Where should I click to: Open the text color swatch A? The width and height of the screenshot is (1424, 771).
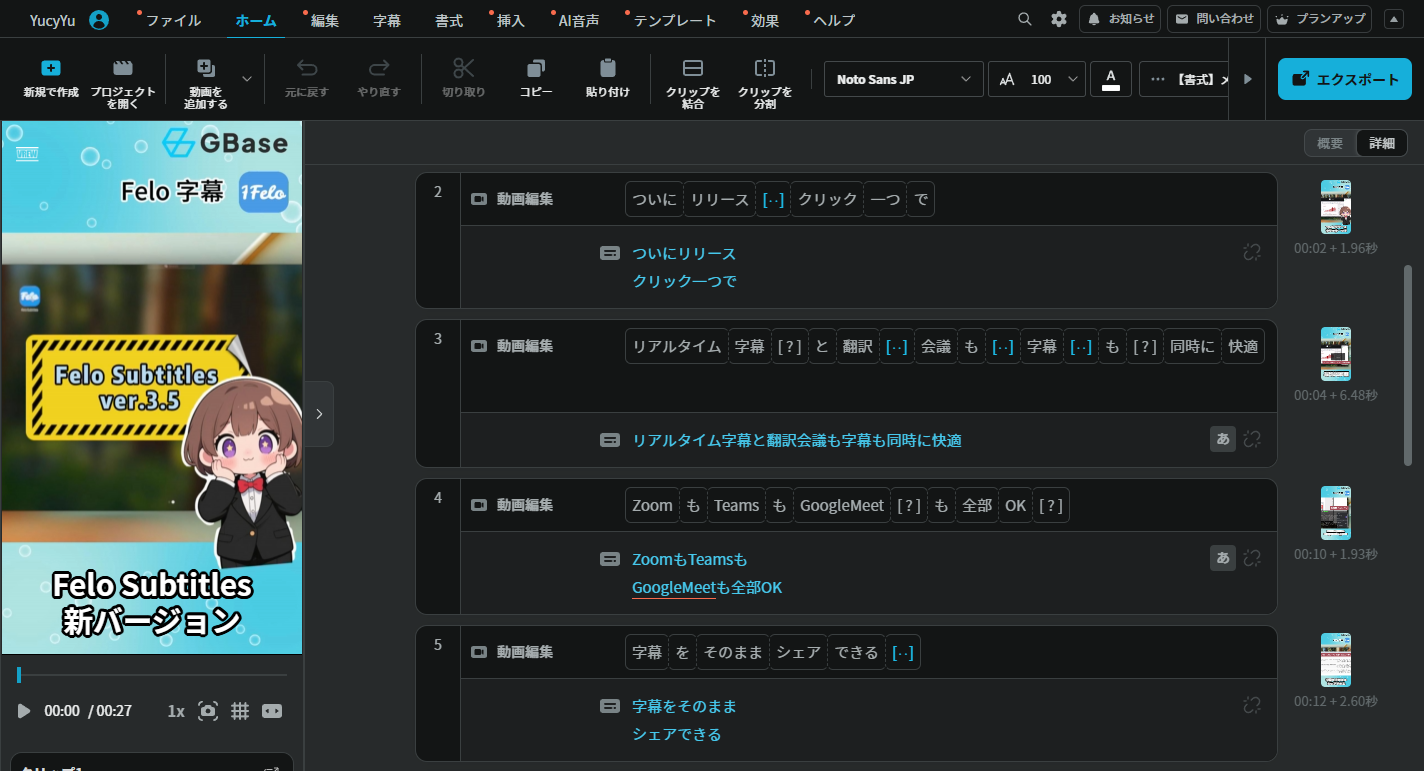pyautogui.click(x=1110, y=79)
